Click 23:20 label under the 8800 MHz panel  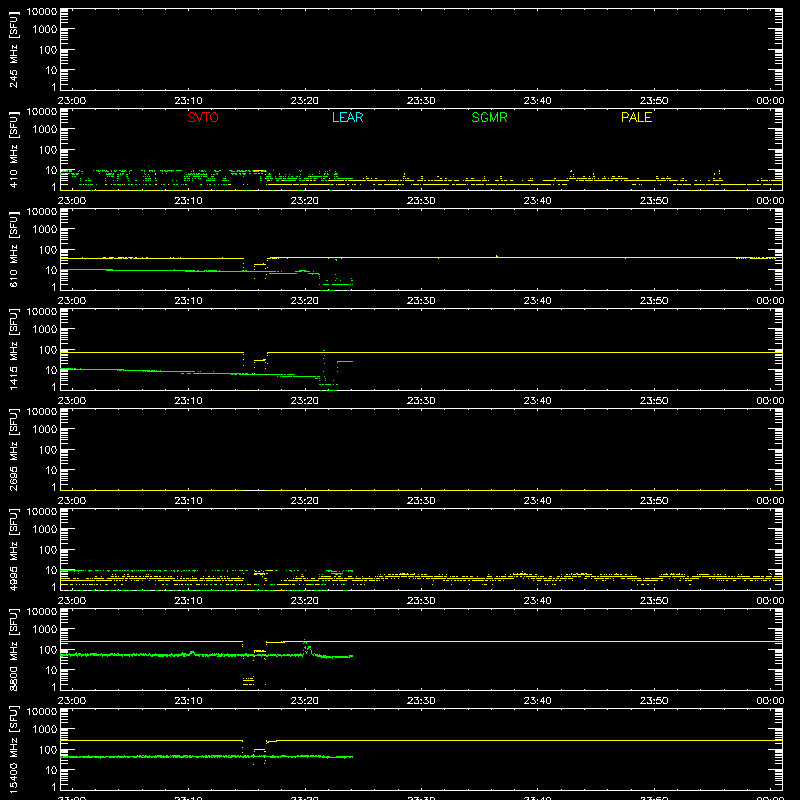click(x=305, y=701)
